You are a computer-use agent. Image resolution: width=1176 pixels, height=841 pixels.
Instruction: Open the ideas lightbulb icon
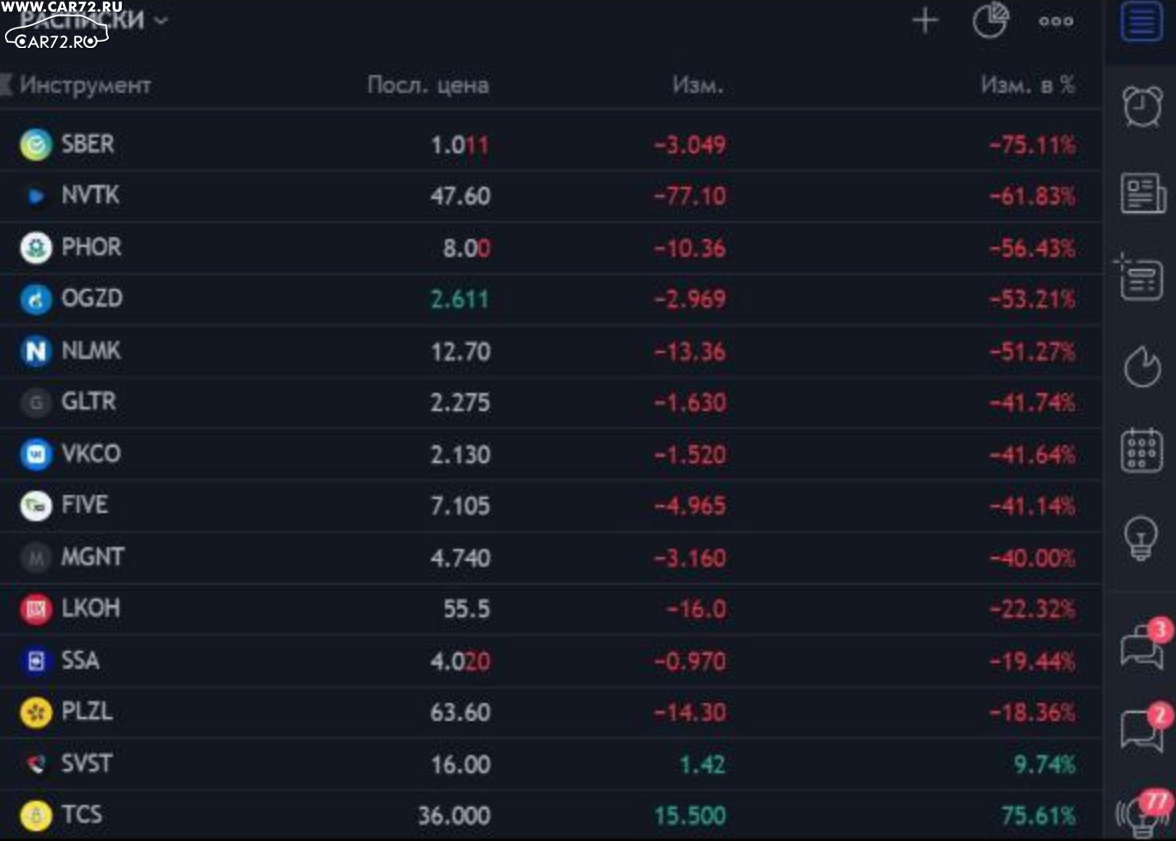coord(1141,537)
